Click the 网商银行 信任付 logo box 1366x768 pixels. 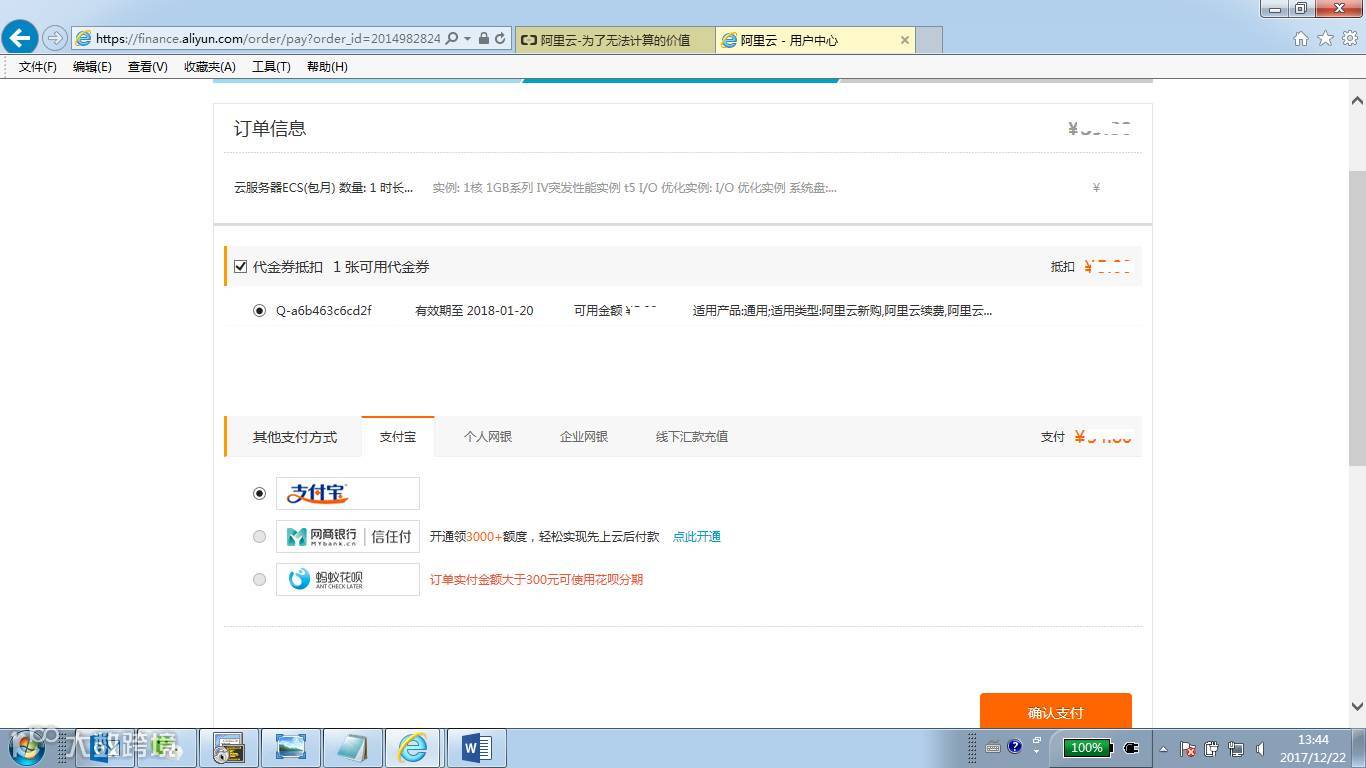point(348,537)
